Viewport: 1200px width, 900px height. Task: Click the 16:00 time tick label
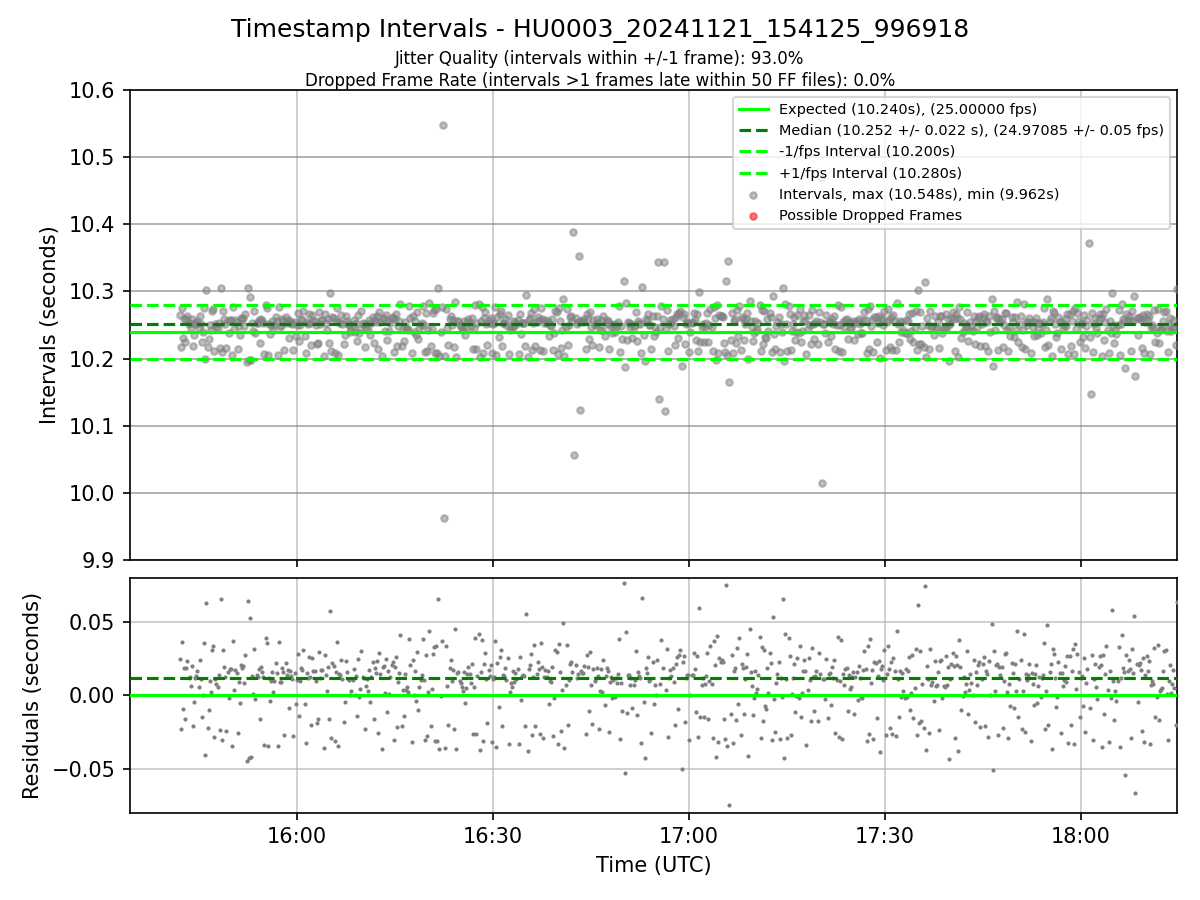(x=296, y=834)
